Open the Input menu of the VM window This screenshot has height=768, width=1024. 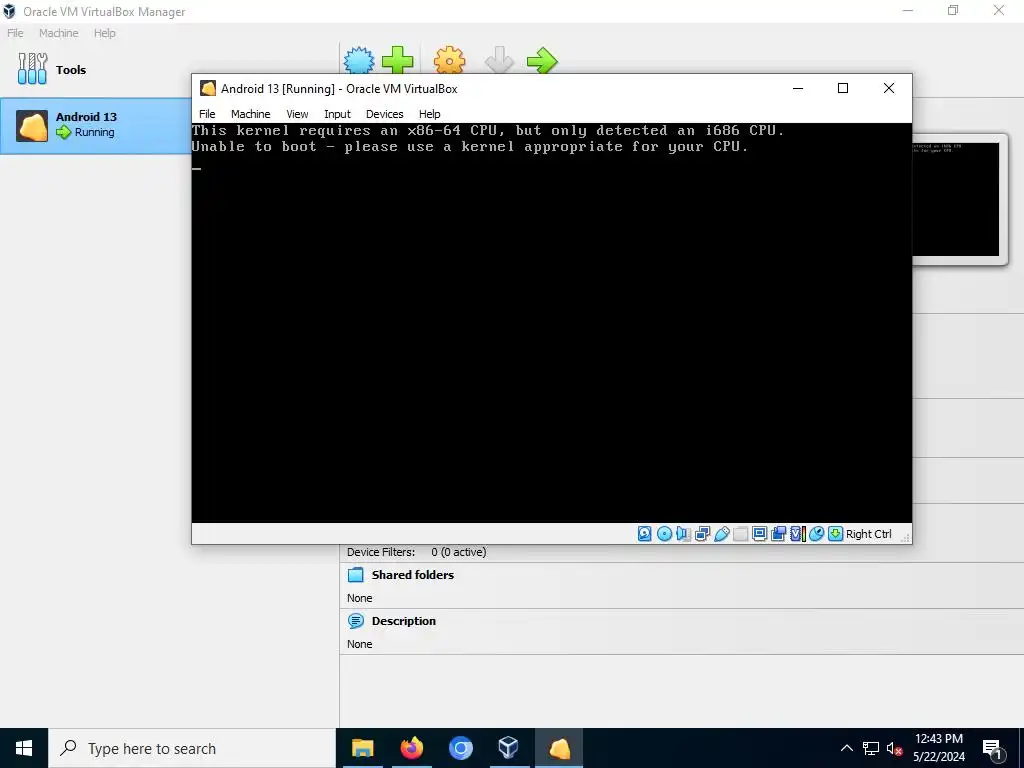(x=337, y=114)
